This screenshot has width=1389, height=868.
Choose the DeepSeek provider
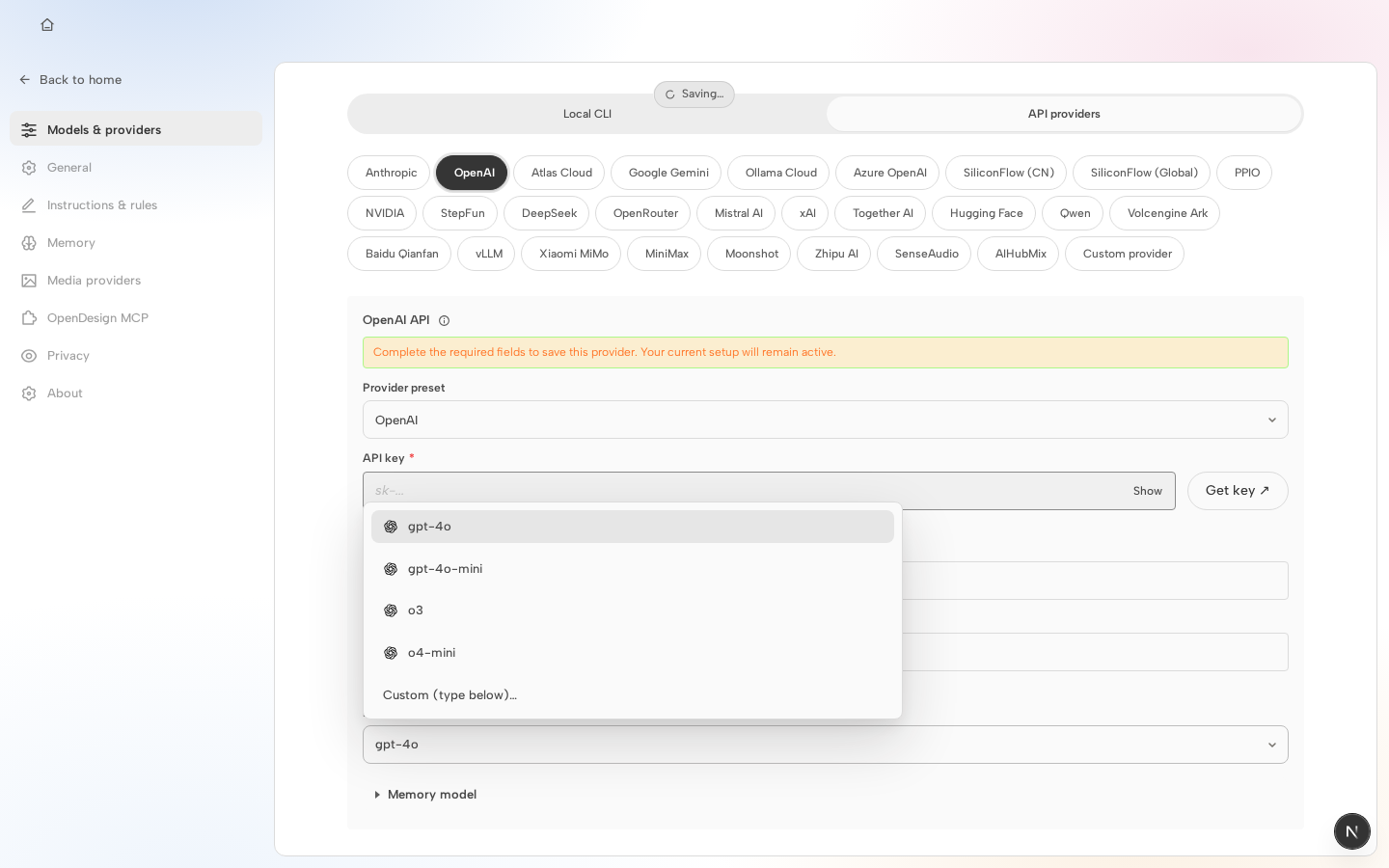(x=547, y=213)
